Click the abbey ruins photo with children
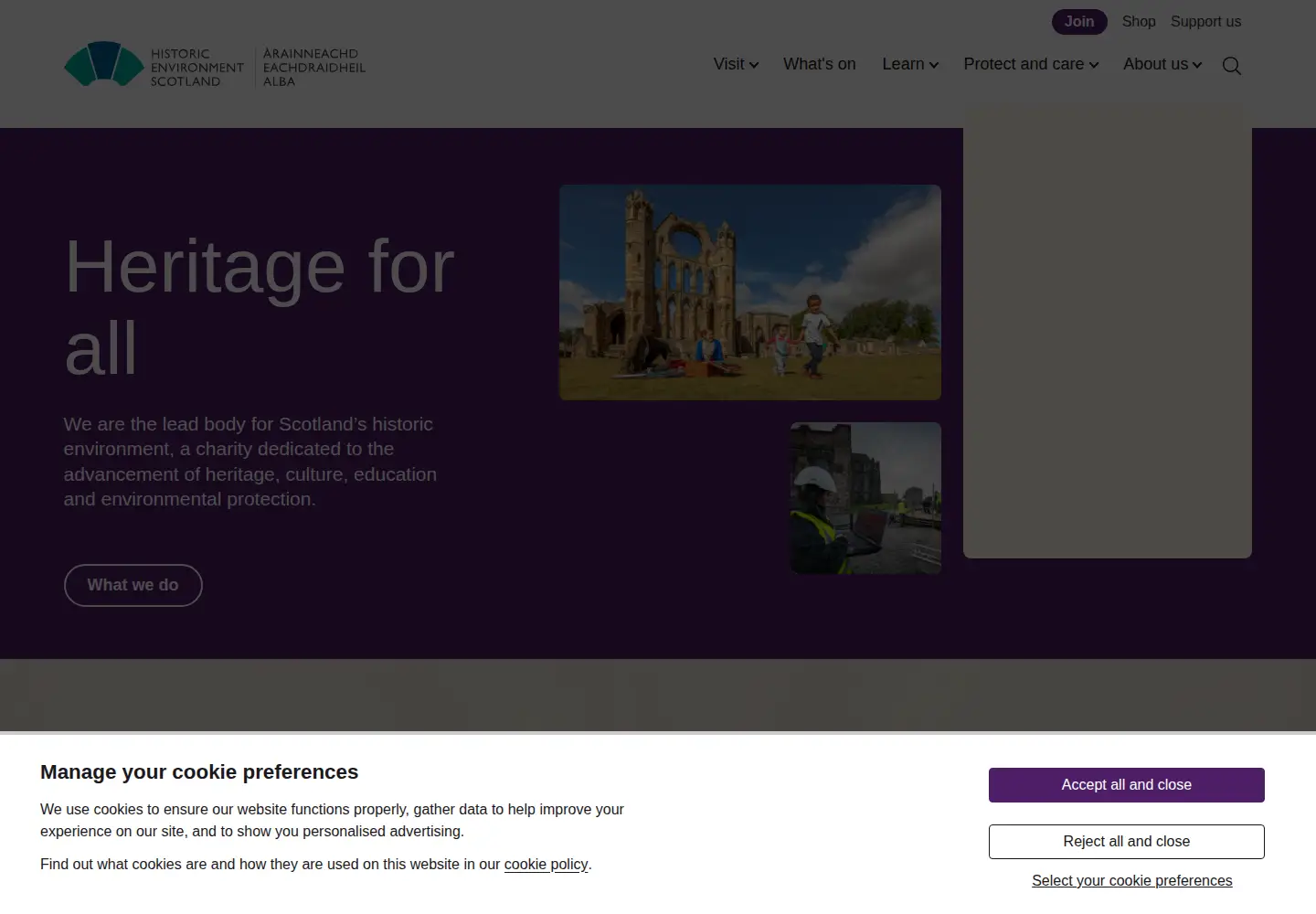 (750, 292)
